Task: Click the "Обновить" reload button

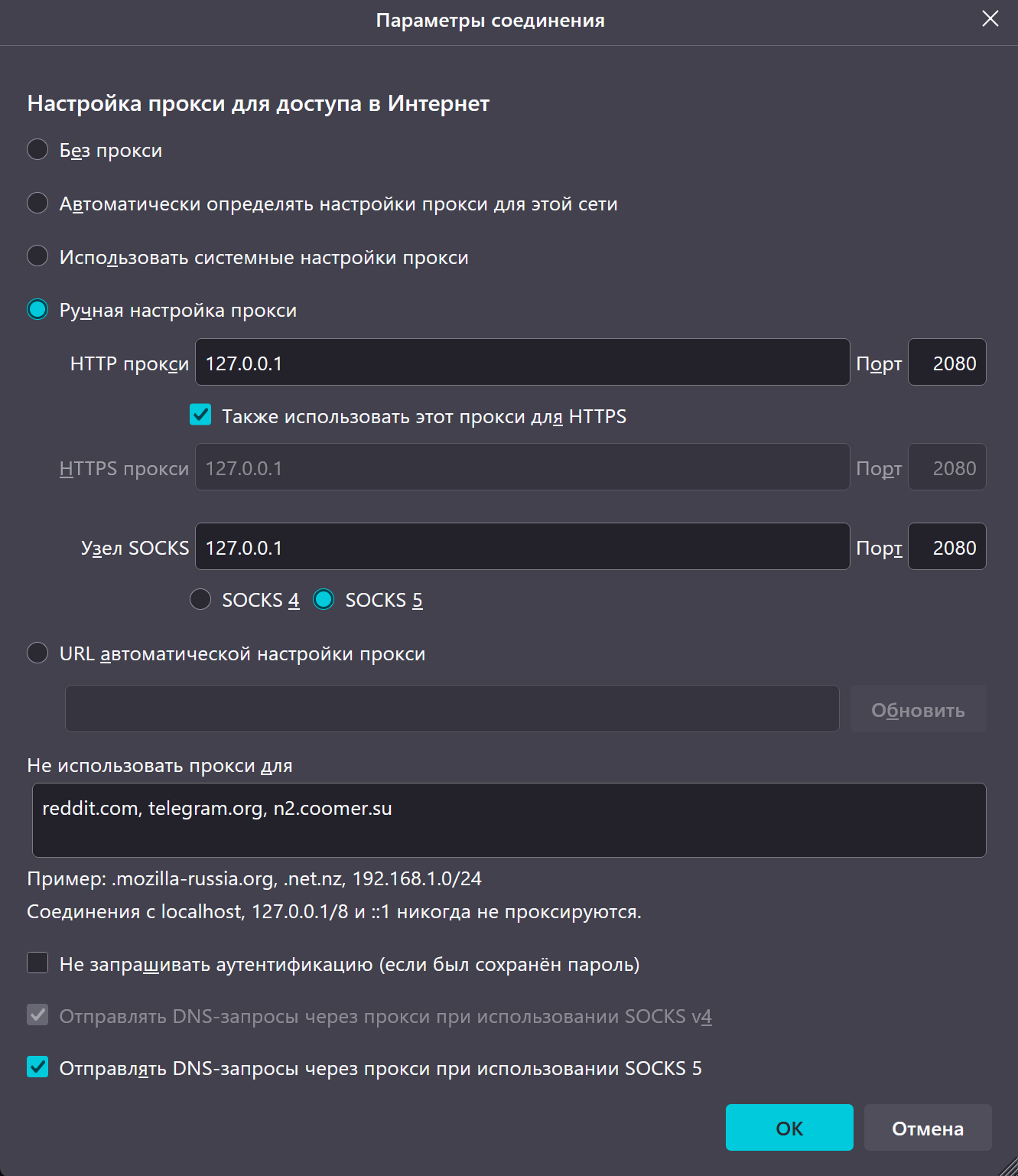Action: (x=918, y=709)
